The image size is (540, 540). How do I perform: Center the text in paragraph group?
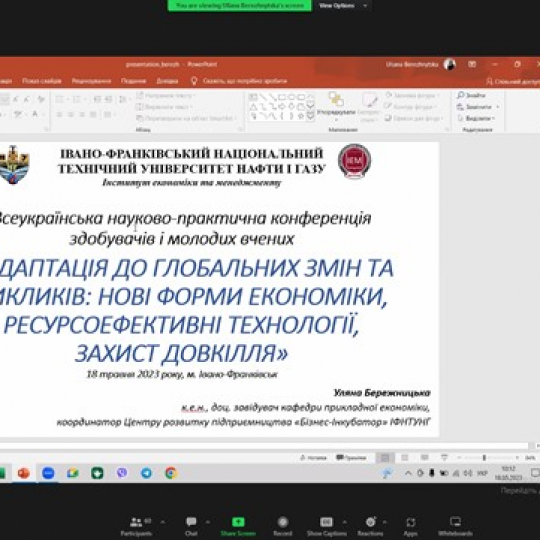pyautogui.click(x=71, y=114)
